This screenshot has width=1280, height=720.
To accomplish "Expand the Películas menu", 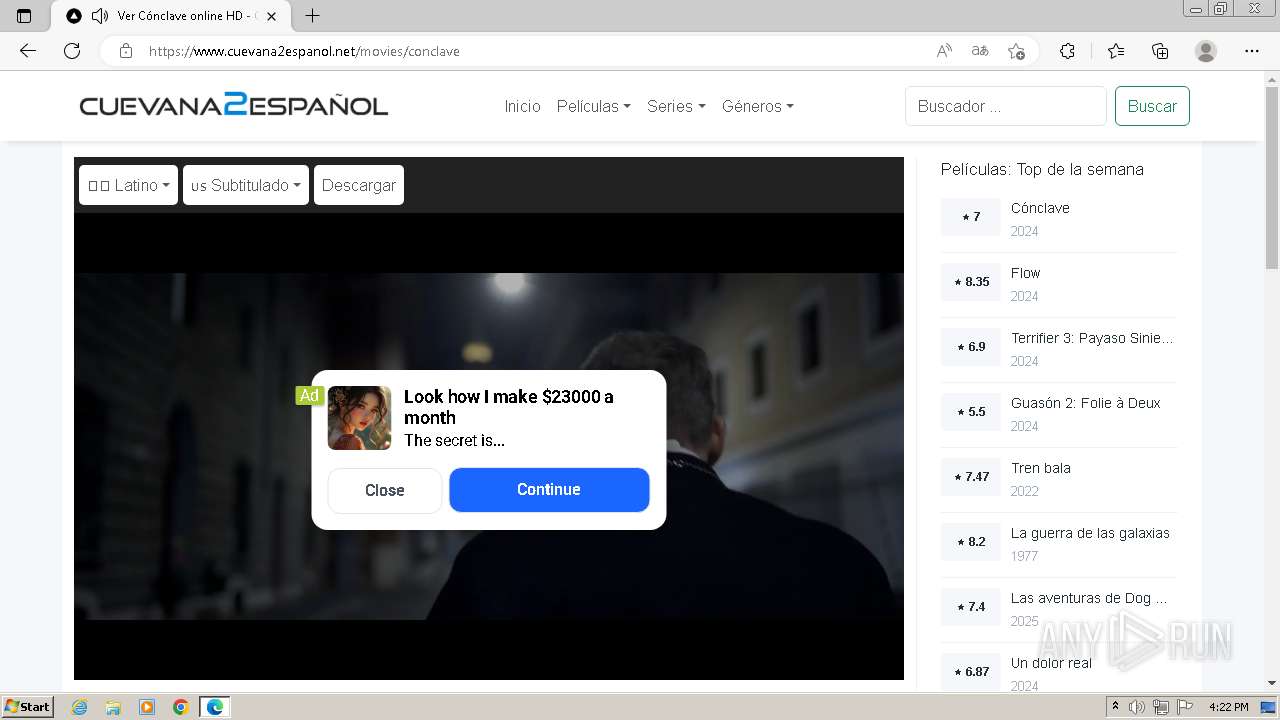I will click(x=593, y=106).
